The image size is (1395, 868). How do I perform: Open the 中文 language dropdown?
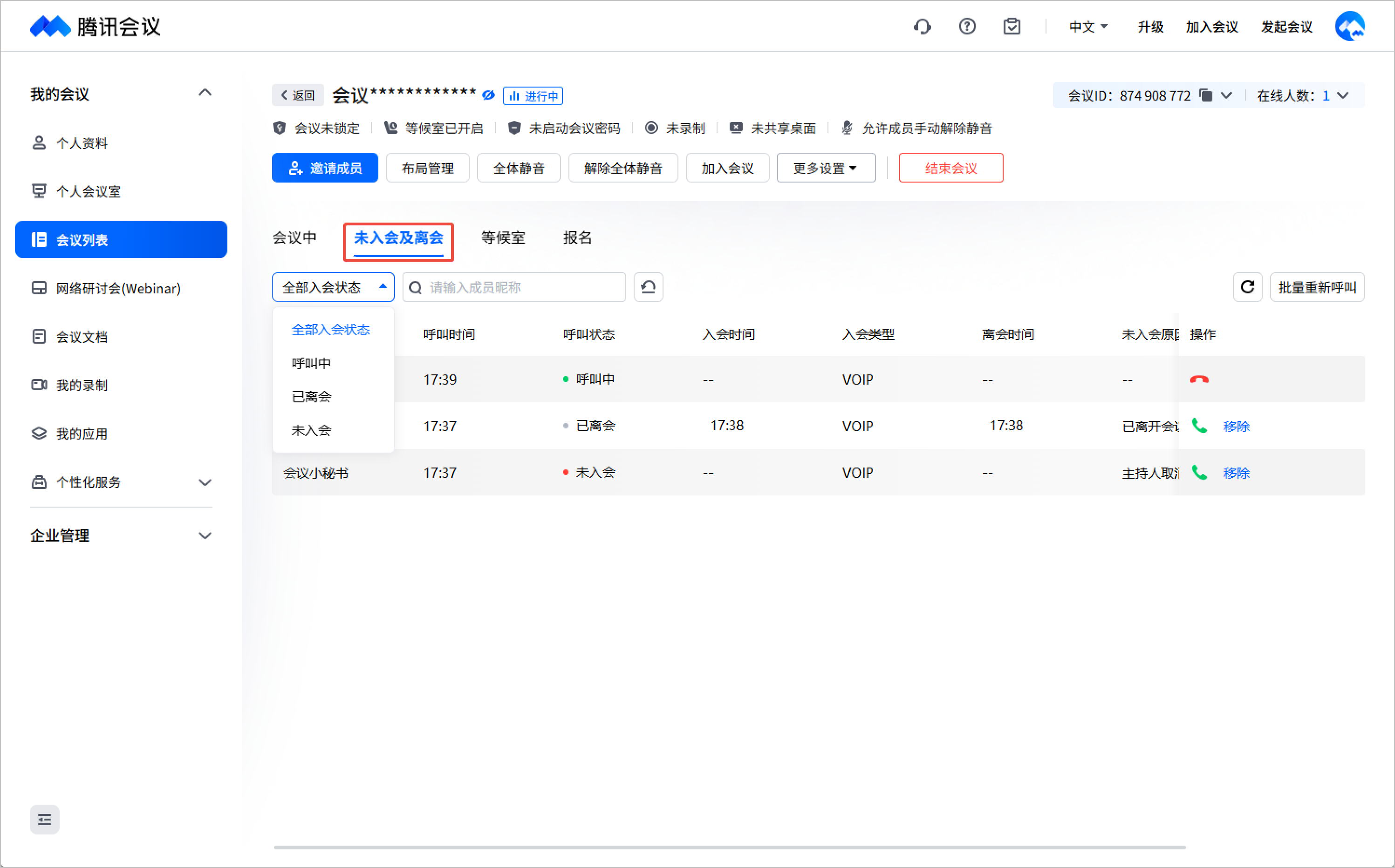point(1088,27)
